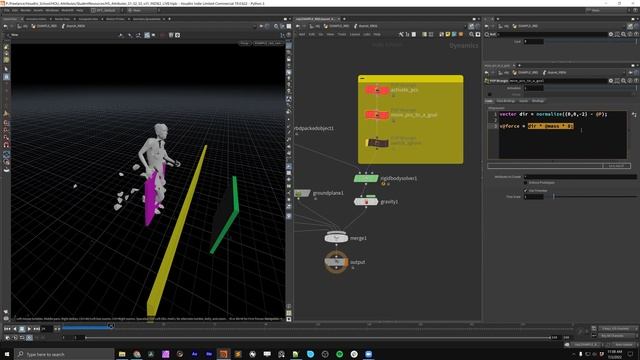
Task: Open the network editor Add menu
Action: pyautogui.click(x=302, y=35)
